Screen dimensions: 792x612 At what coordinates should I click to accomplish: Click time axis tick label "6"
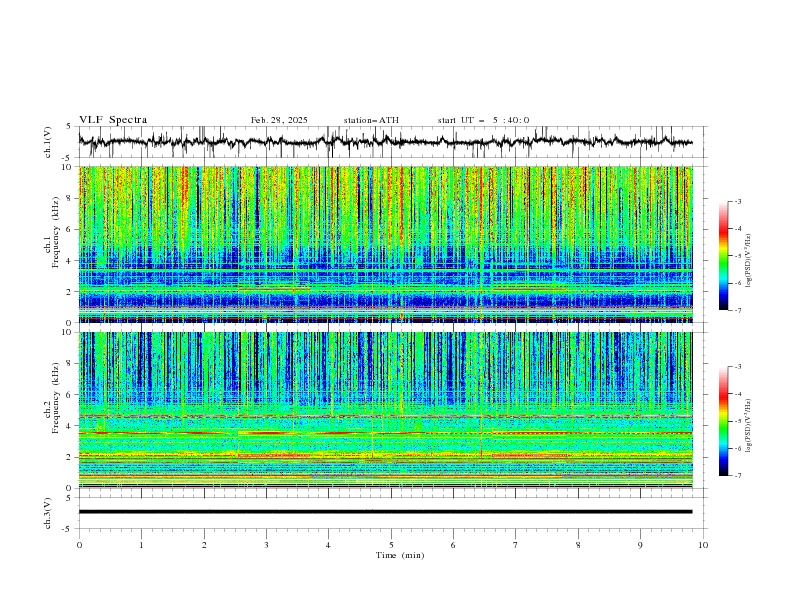[453, 545]
